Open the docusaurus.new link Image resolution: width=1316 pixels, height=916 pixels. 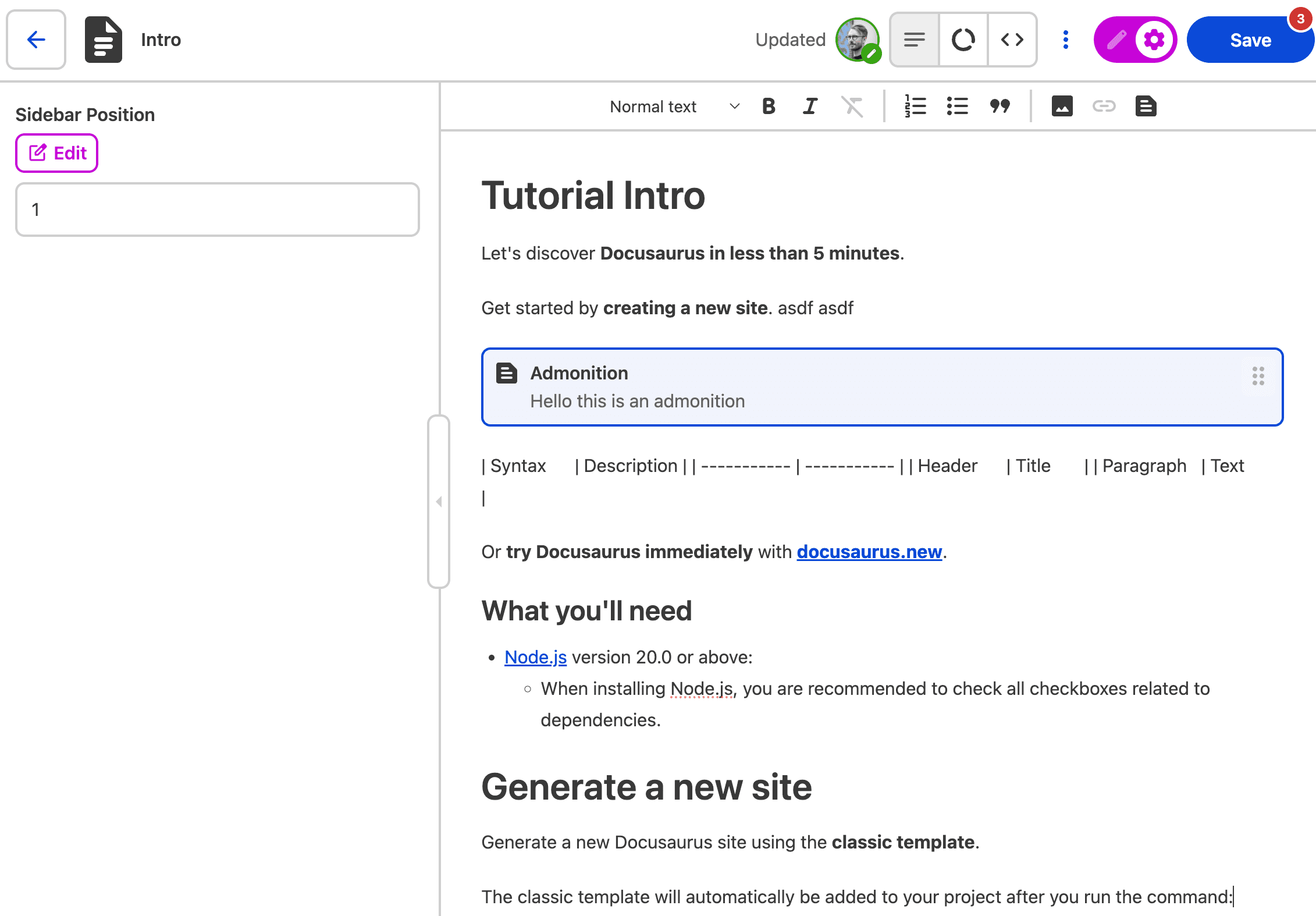click(x=869, y=552)
